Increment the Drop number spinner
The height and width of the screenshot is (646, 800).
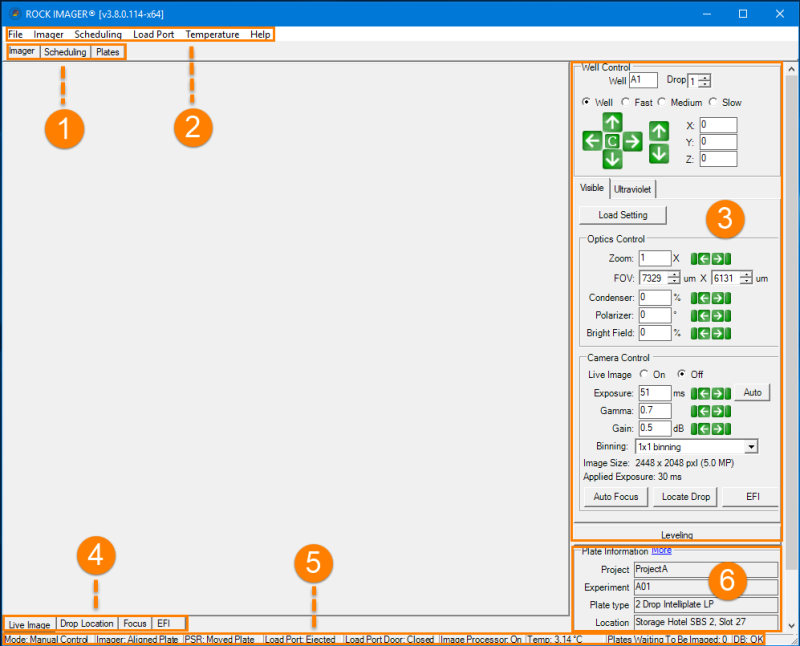click(x=705, y=78)
